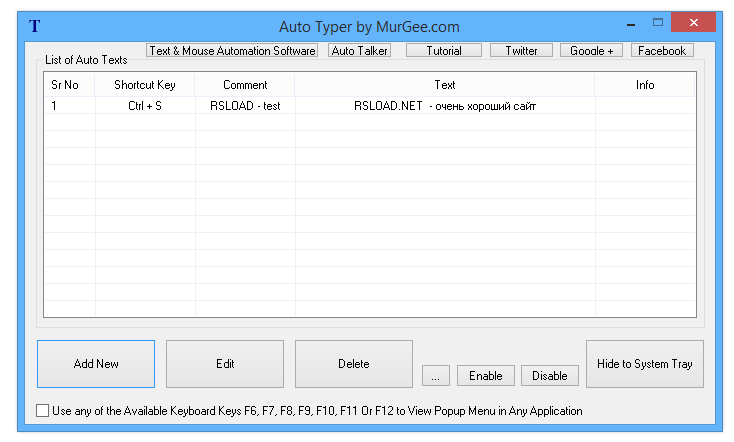The image size is (734, 442).
Task: Select the Ctrl + S row in list
Action: (145, 105)
